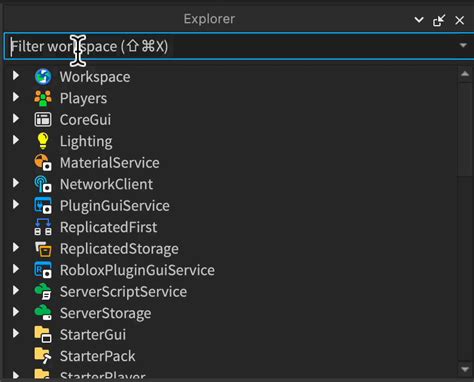Select the StarterPack row label
Screen dimensions: 474x382
pos(98,356)
